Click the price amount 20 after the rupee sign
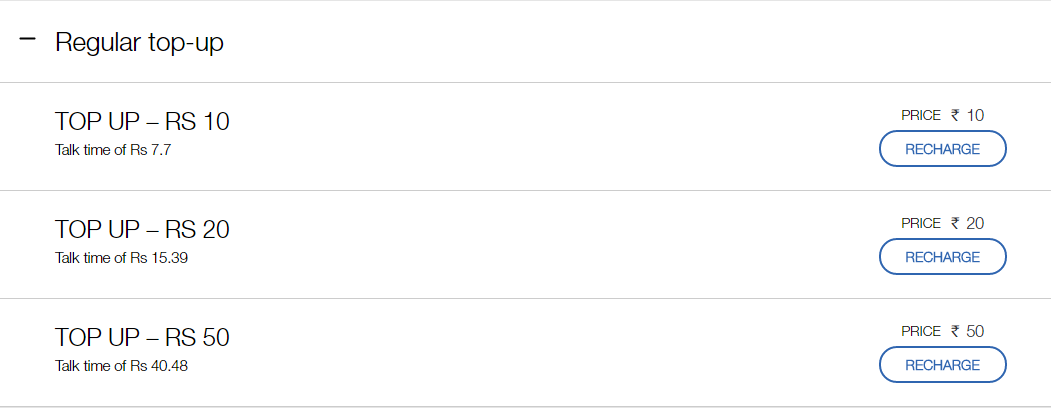Viewport: 1051px width, 408px height. pyautogui.click(x=975, y=224)
